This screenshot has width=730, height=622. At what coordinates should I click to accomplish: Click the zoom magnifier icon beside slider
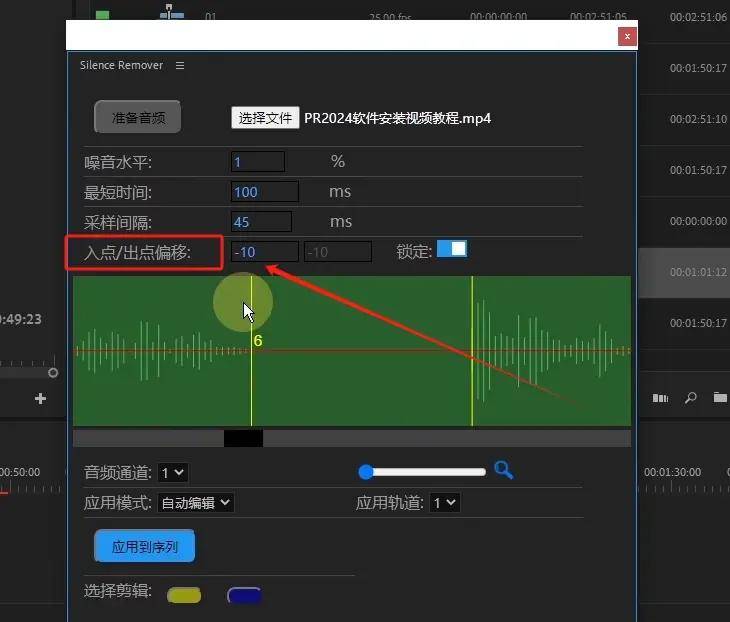point(503,470)
